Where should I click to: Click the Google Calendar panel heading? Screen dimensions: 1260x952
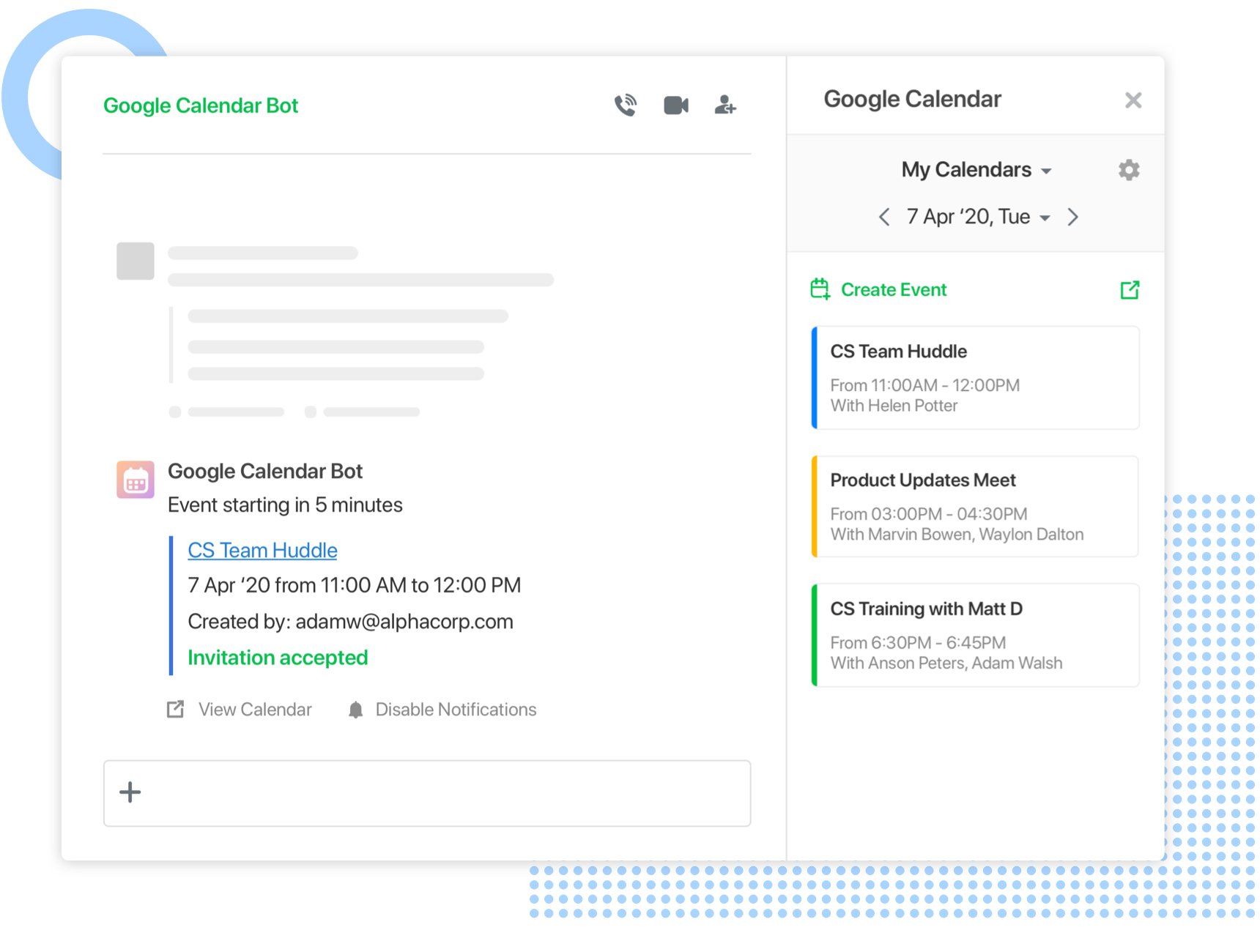click(x=912, y=99)
